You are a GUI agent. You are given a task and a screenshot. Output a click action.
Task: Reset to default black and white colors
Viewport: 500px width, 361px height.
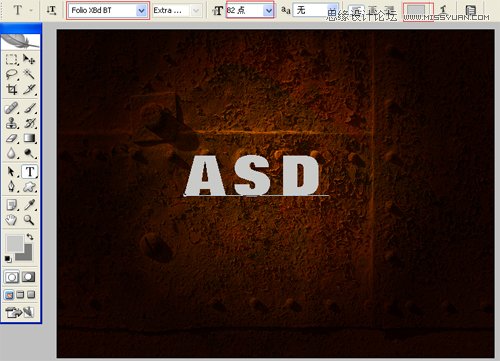pos(8,259)
